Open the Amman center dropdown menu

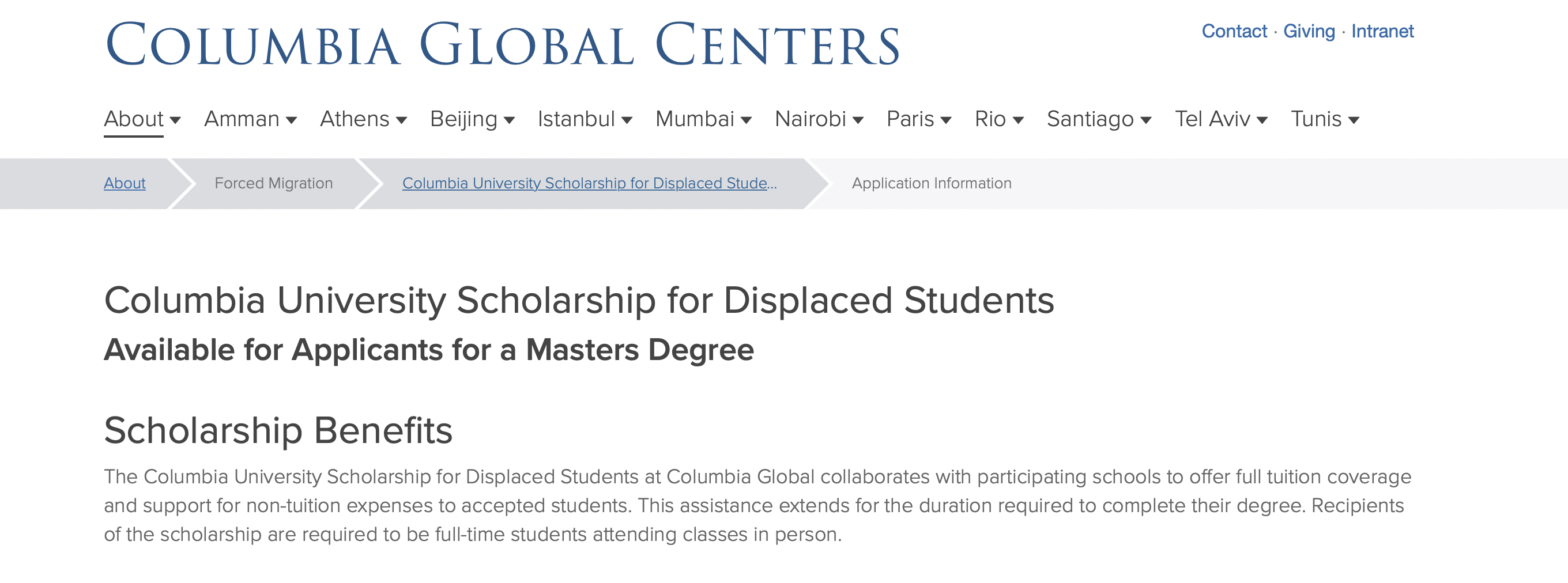pyautogui.click(x=251, y=119)
